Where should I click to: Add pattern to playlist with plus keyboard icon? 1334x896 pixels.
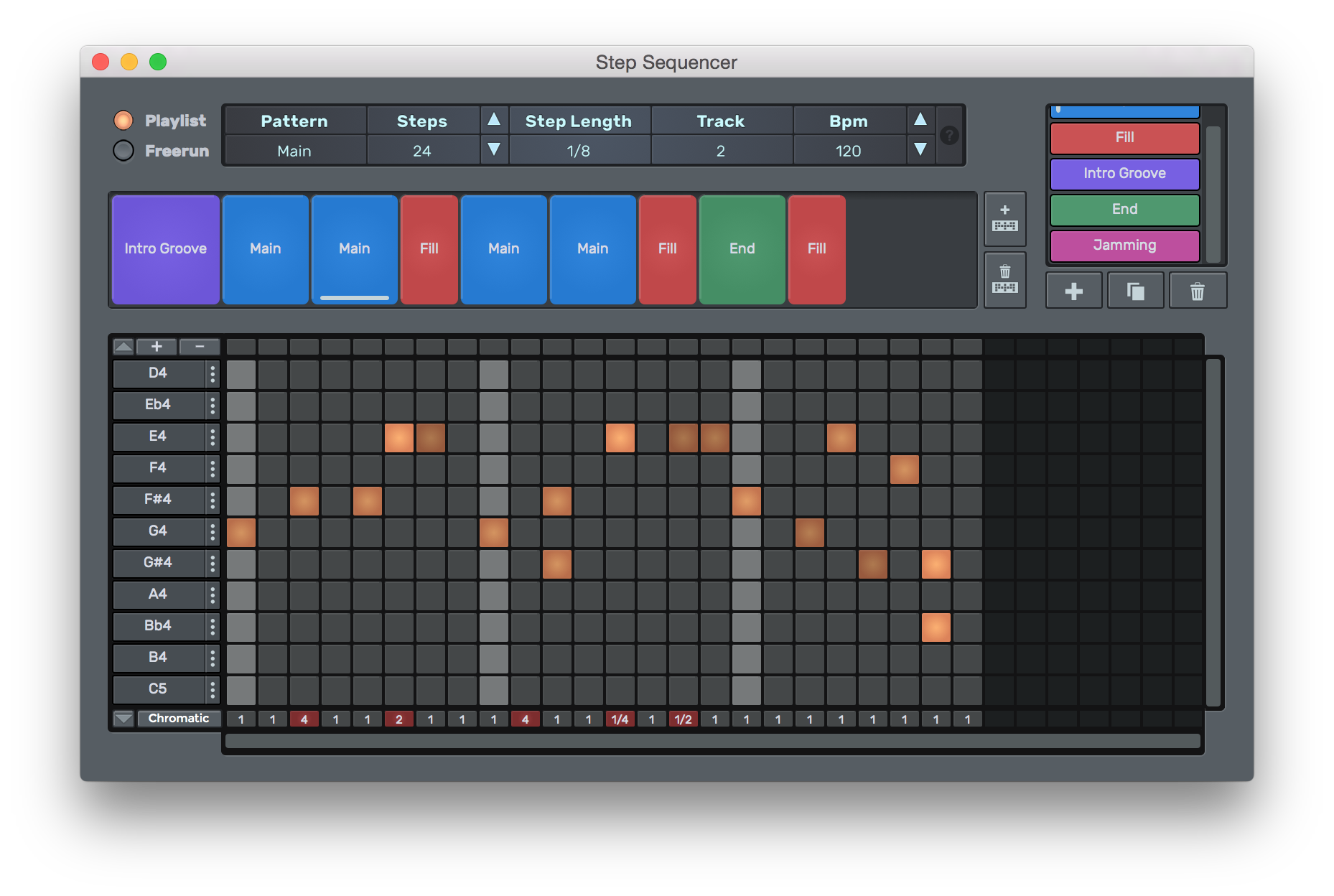(x=1004, y=218)
